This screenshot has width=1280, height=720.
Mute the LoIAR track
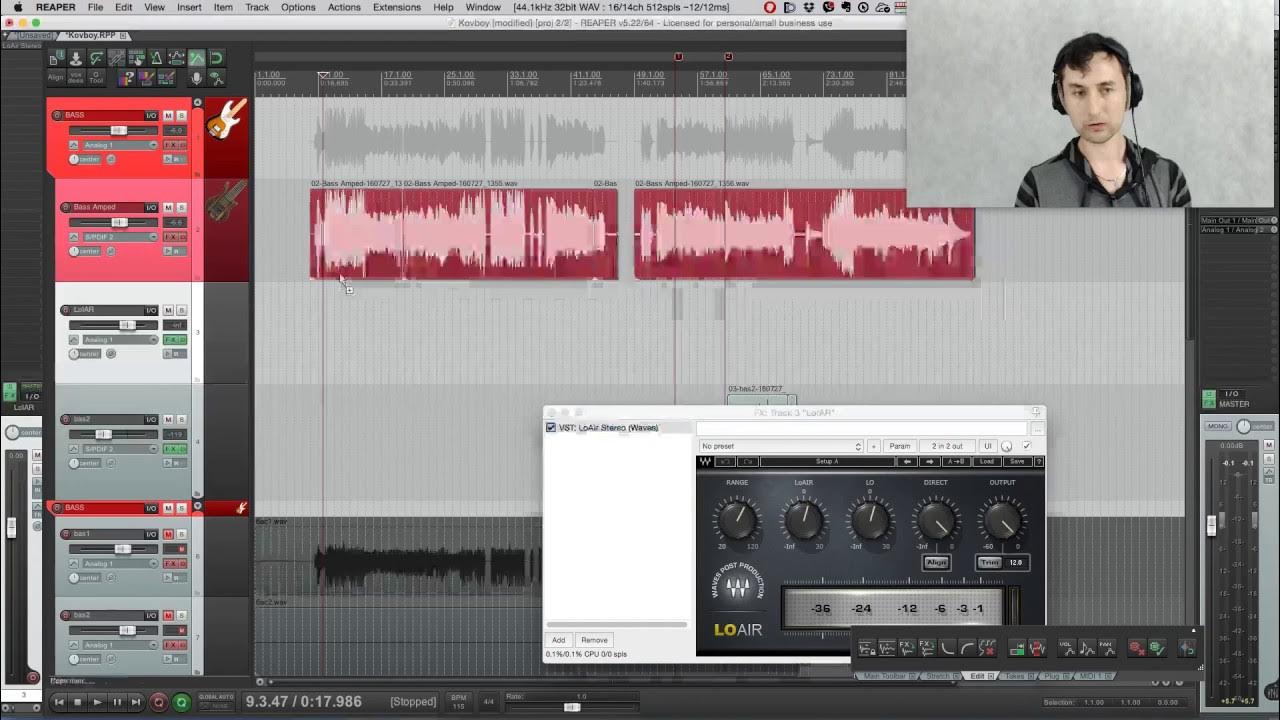click(168, 310)
